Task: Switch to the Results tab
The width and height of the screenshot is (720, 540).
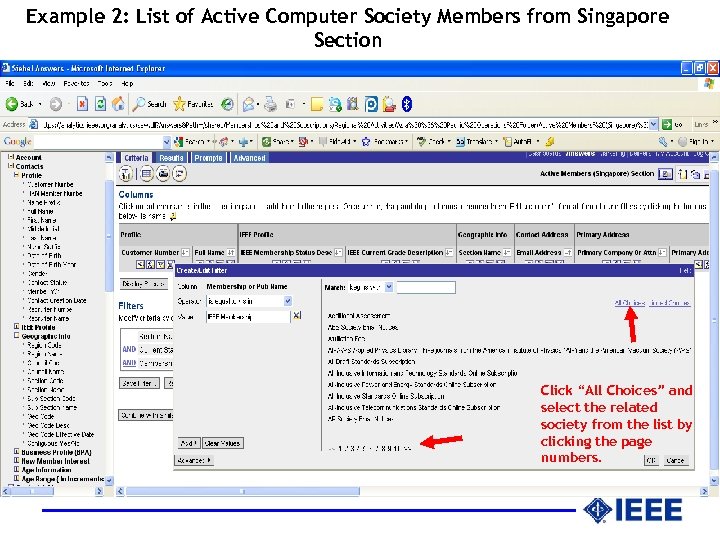Action: pyautogui.click(x=171, y=158)
